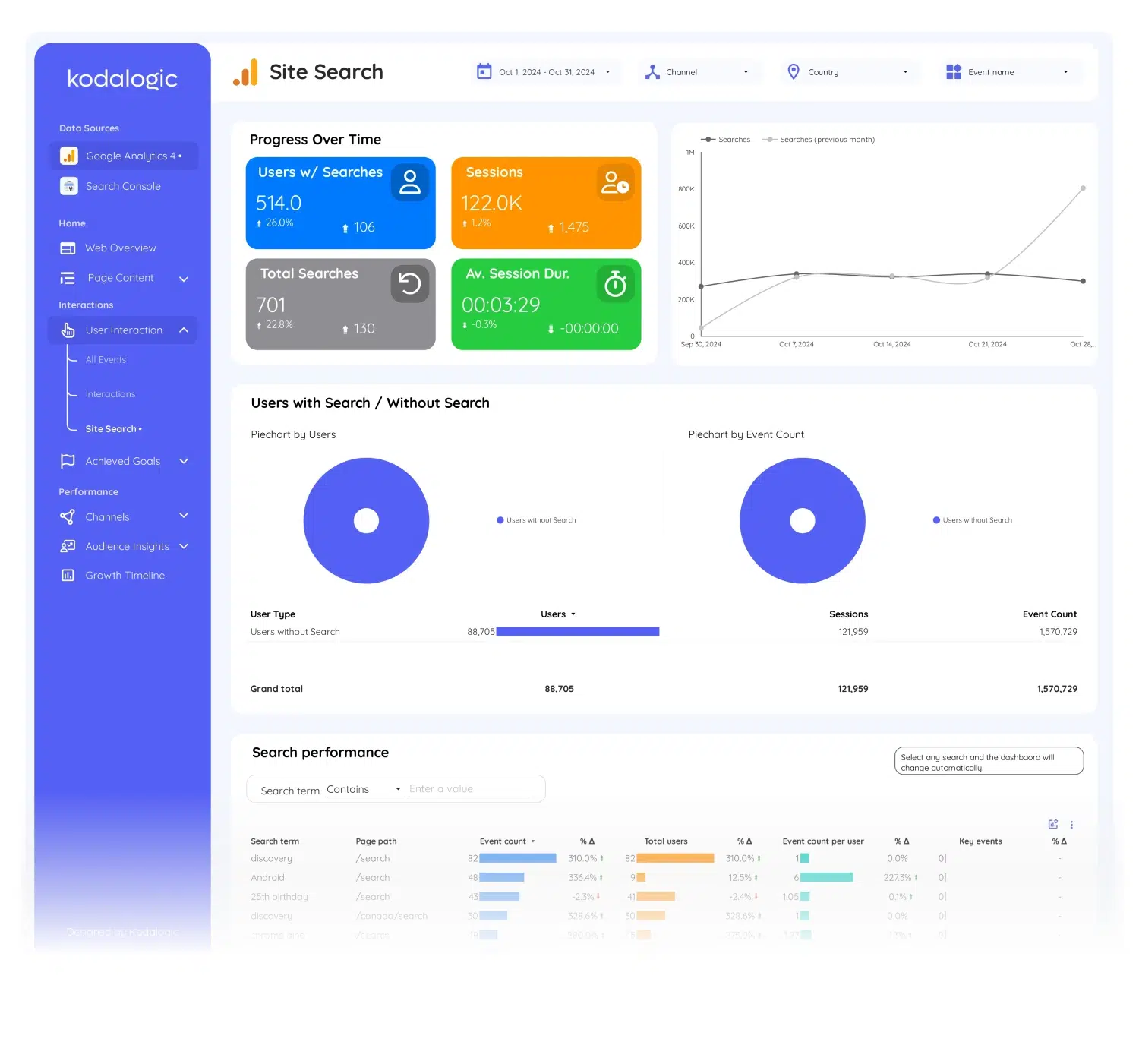Open Google Analytics 4 data source
Image resolution: width=1139 pixels, height=1064 pixels.
[x=123, y=156]
